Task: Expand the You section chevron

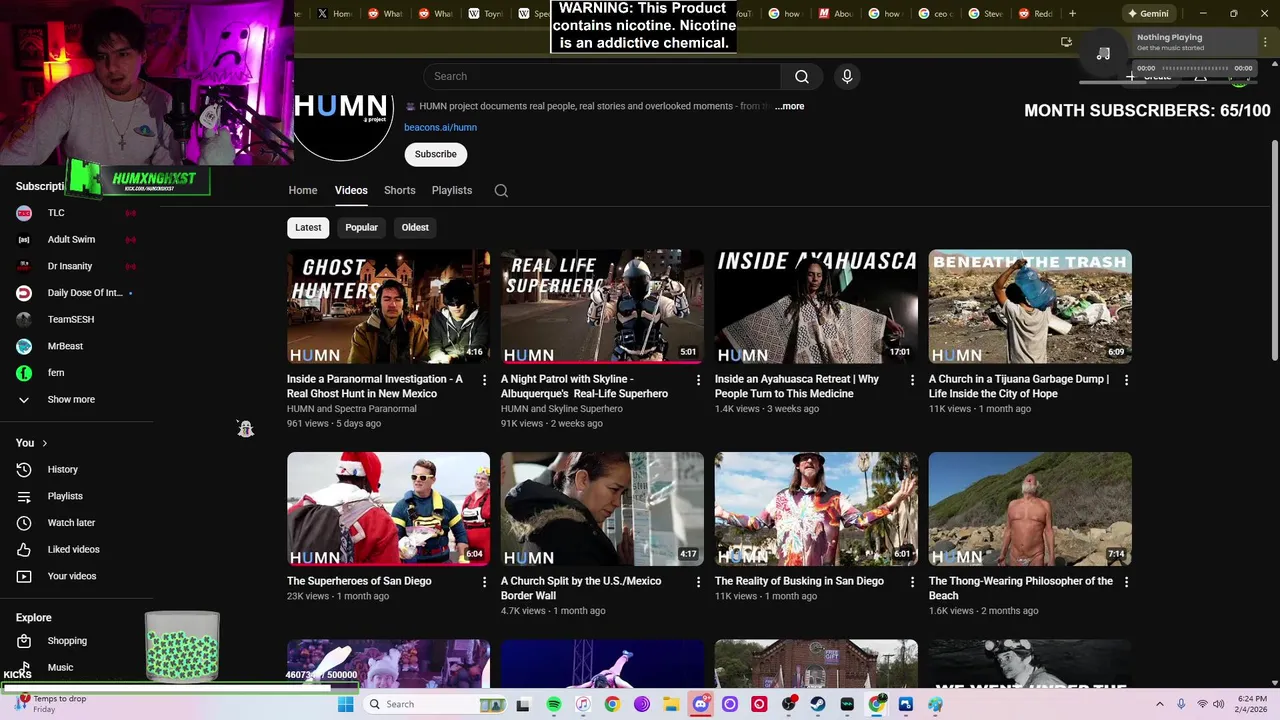Action: coord(44,443)
